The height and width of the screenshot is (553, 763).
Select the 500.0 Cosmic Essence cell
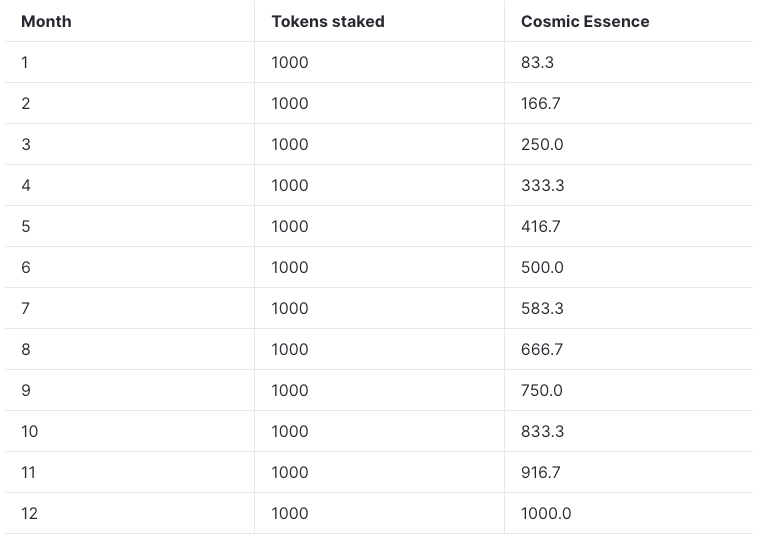(x=542, y=267)
